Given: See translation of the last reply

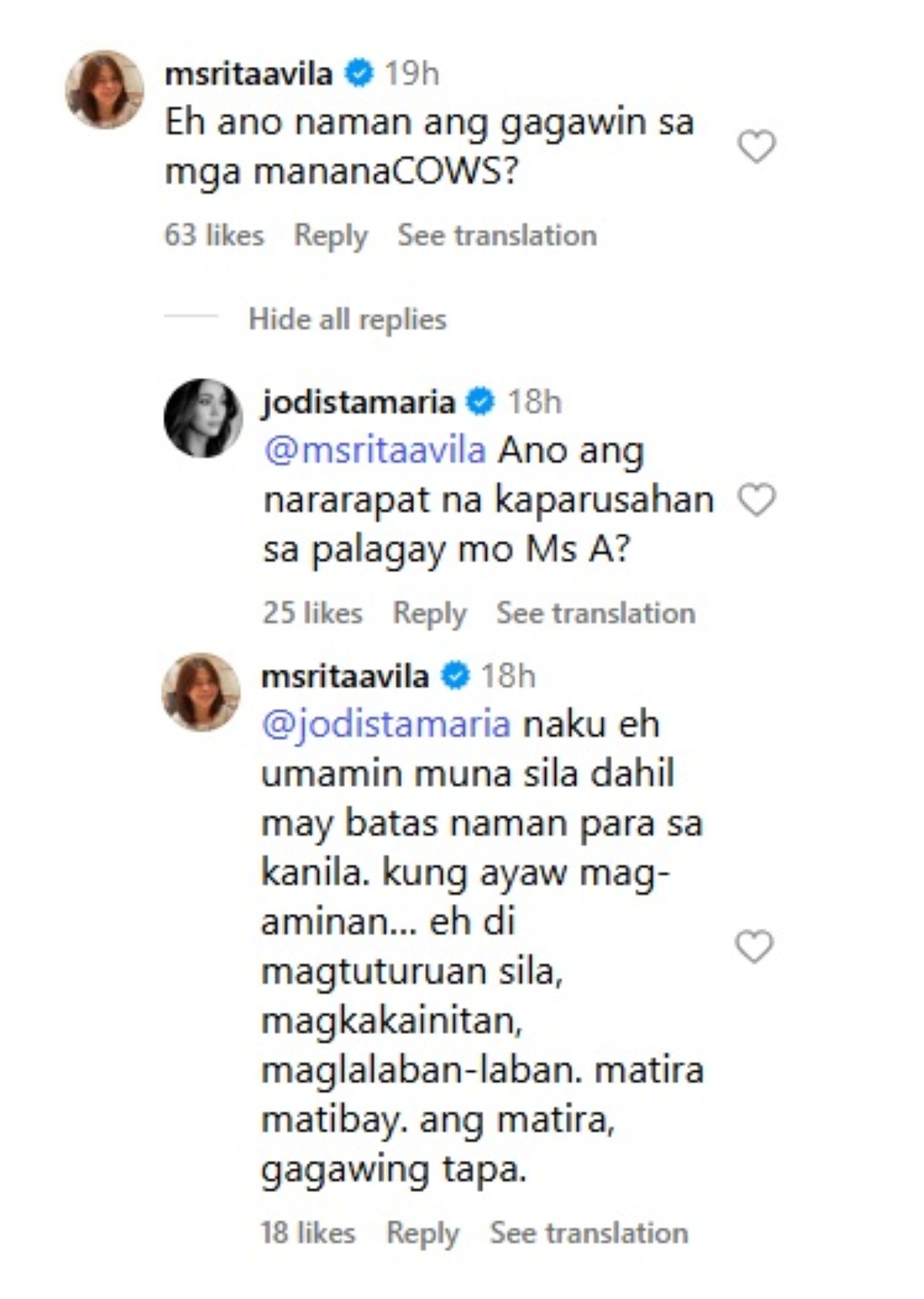Looking at the screenshot, I should pos(589,1233).
